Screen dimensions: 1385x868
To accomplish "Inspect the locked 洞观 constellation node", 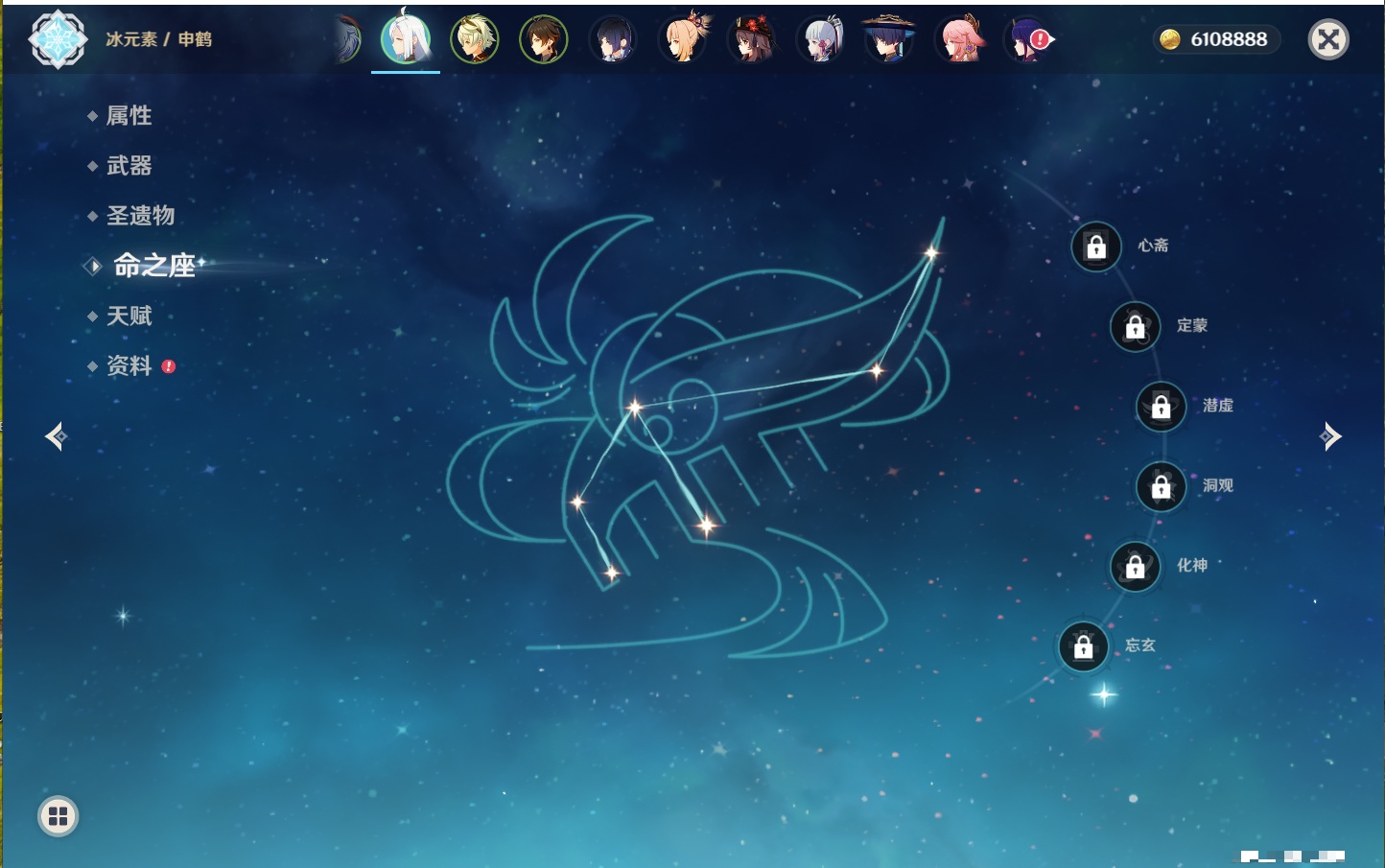I will (1162, 487).
